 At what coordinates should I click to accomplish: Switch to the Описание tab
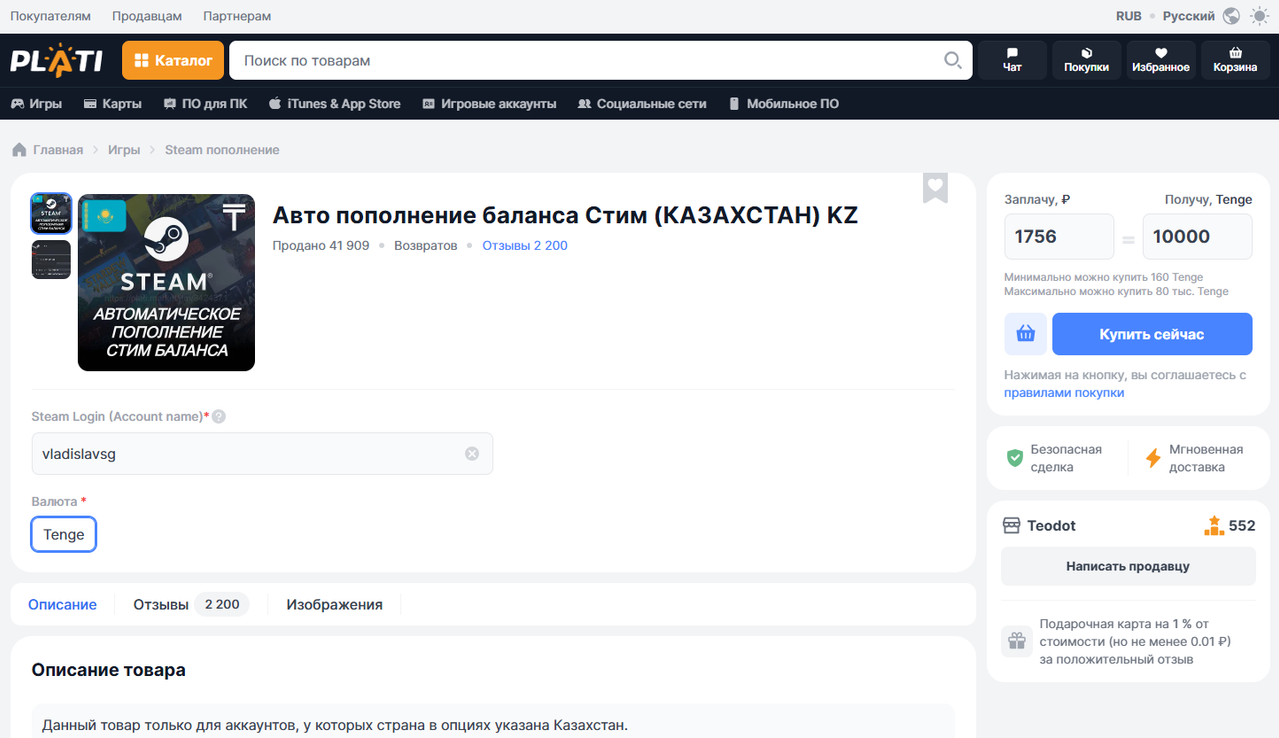(x=62, y=604)
